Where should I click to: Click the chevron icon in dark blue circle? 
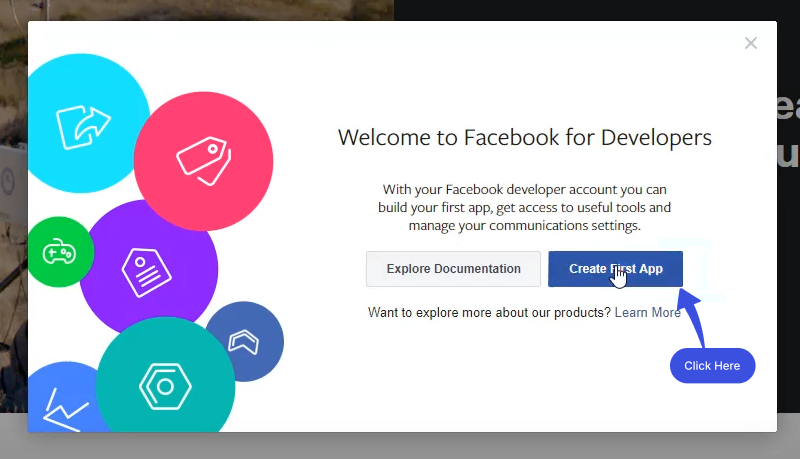click(x=243, y=342)
